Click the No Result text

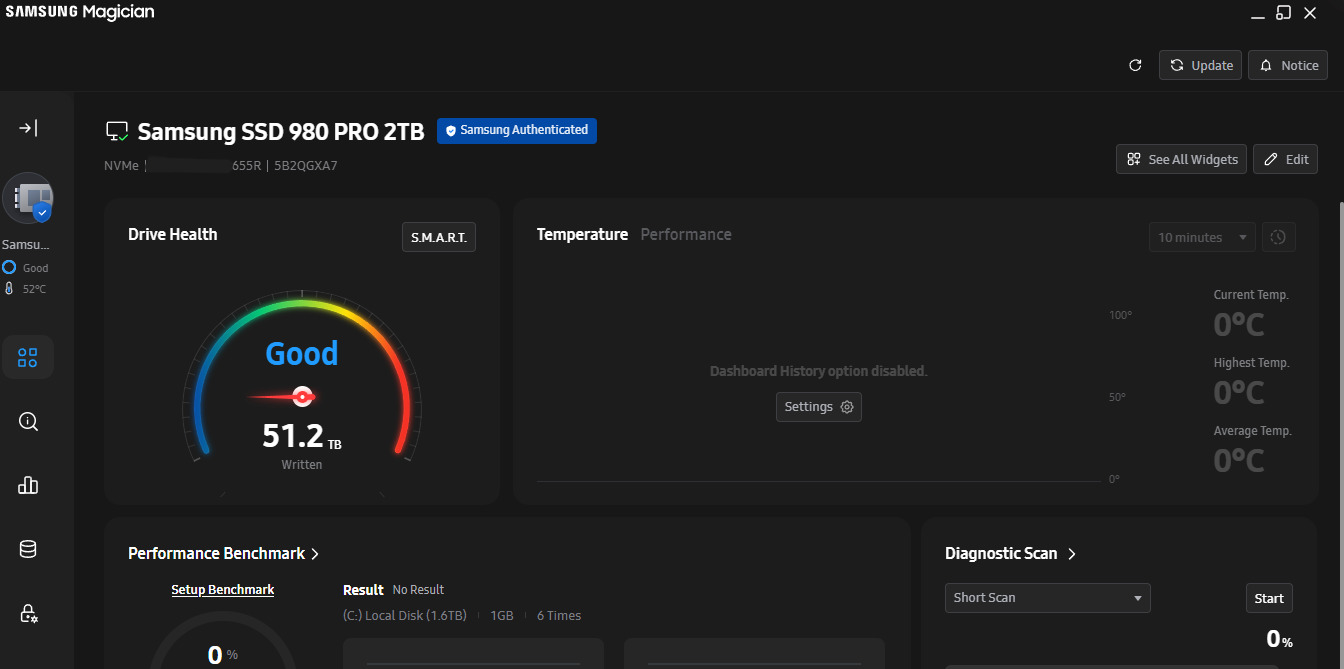pyautogui.click(x=418, y=590)
